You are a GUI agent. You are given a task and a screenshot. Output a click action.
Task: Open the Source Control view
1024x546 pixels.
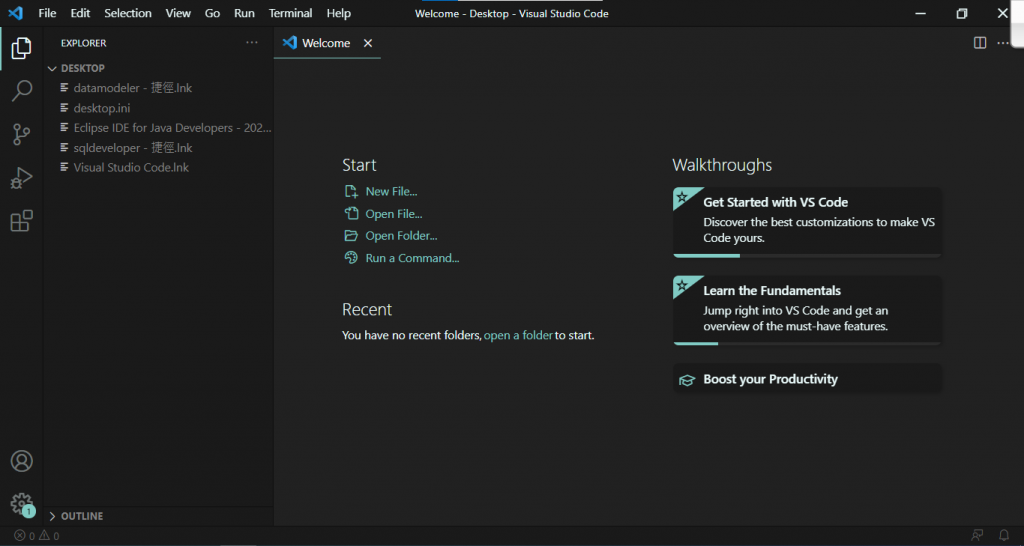click(x=22, y=135)
